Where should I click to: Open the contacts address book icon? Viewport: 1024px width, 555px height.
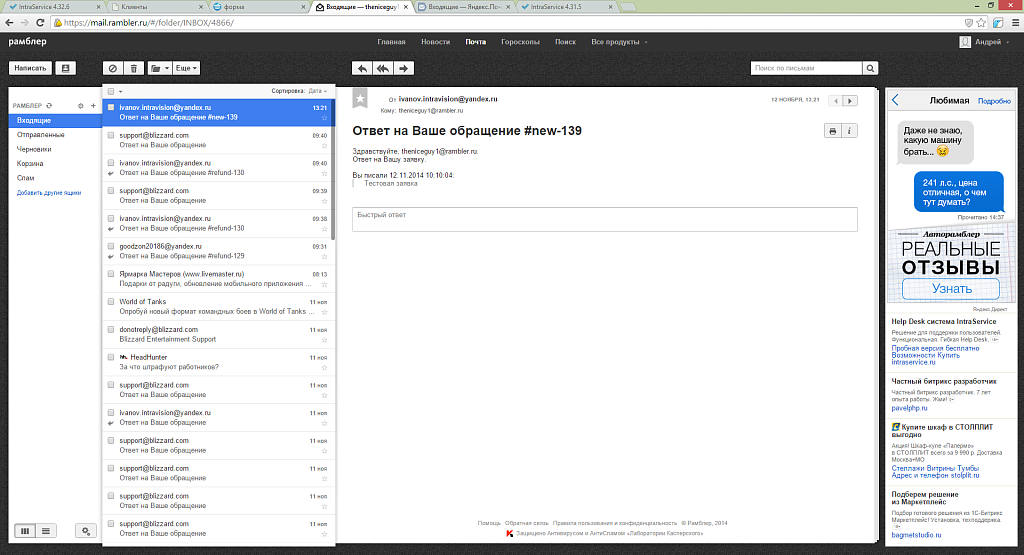coord(66,68)
